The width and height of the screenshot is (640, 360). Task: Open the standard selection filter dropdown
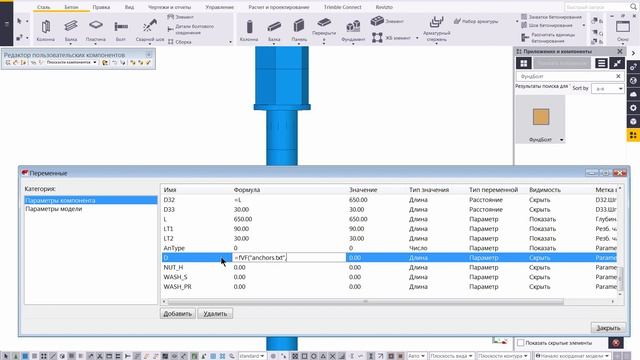coord(252,356)
